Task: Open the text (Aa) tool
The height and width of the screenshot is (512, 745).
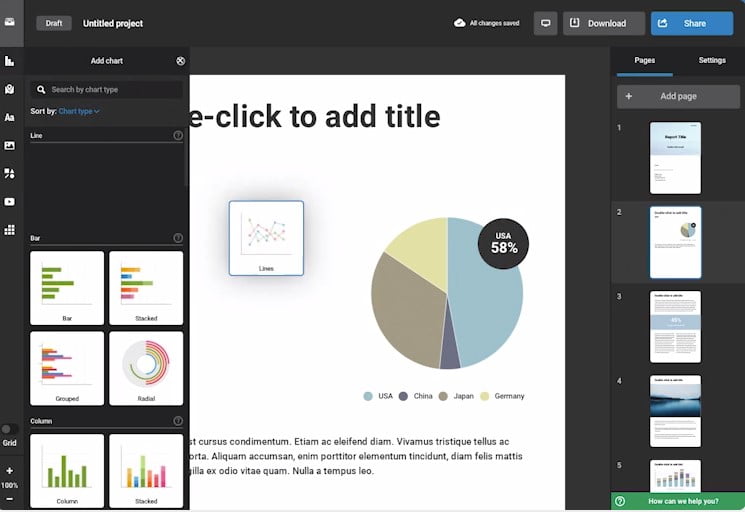Action: 10,117
